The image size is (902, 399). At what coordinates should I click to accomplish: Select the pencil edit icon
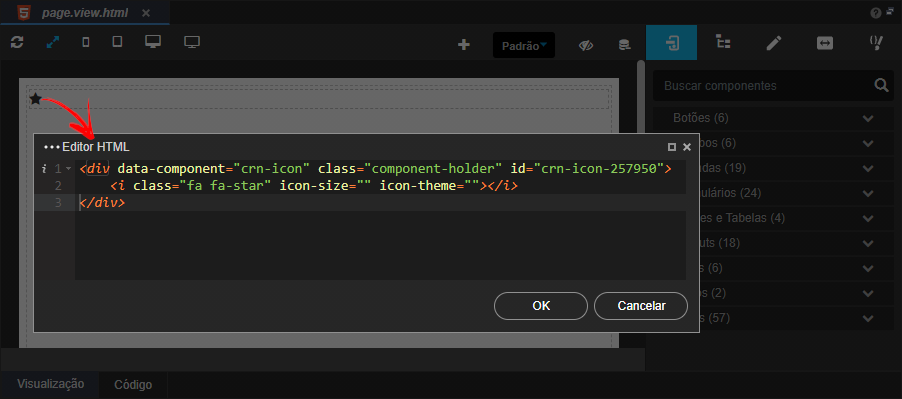(774, 43)
